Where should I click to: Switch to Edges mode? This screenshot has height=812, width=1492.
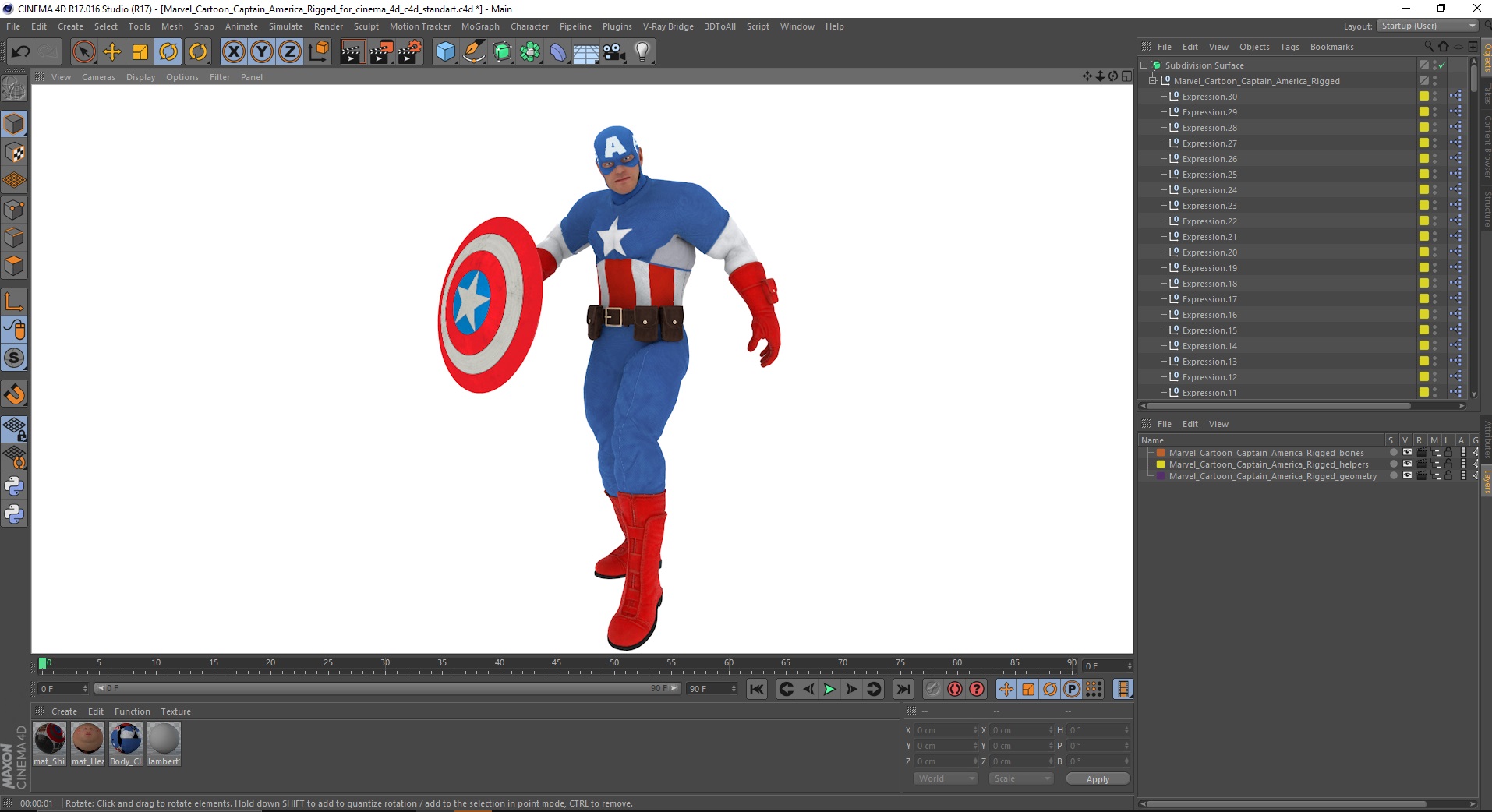[x=14, y=238]
